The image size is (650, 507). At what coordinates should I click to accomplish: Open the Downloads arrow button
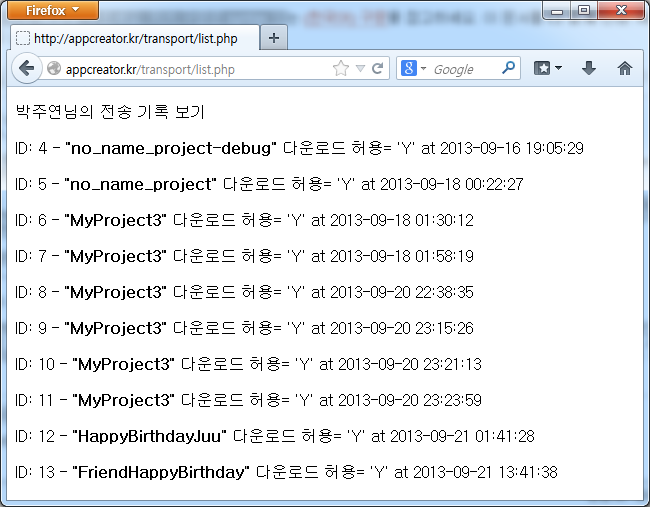pos(589,68)
